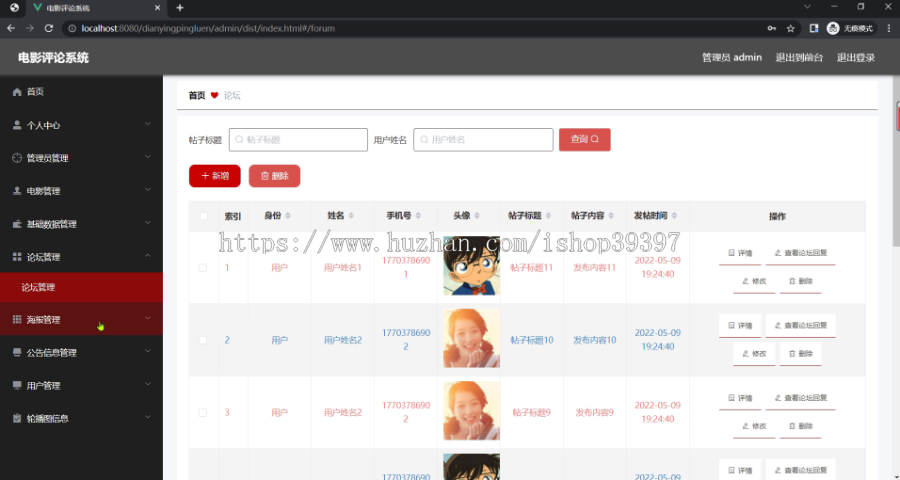Click the icon beside 轮播图信息
900x480 pixels.
coord(17,418)
